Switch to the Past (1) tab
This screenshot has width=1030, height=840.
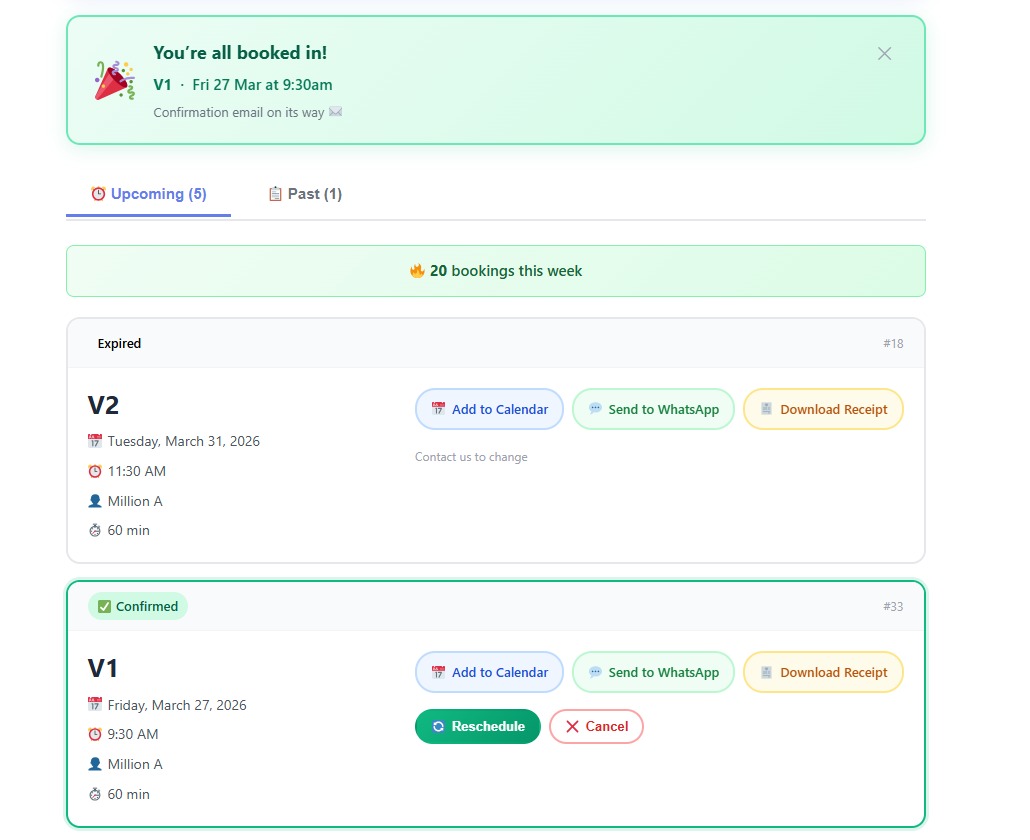click(305, 193)
